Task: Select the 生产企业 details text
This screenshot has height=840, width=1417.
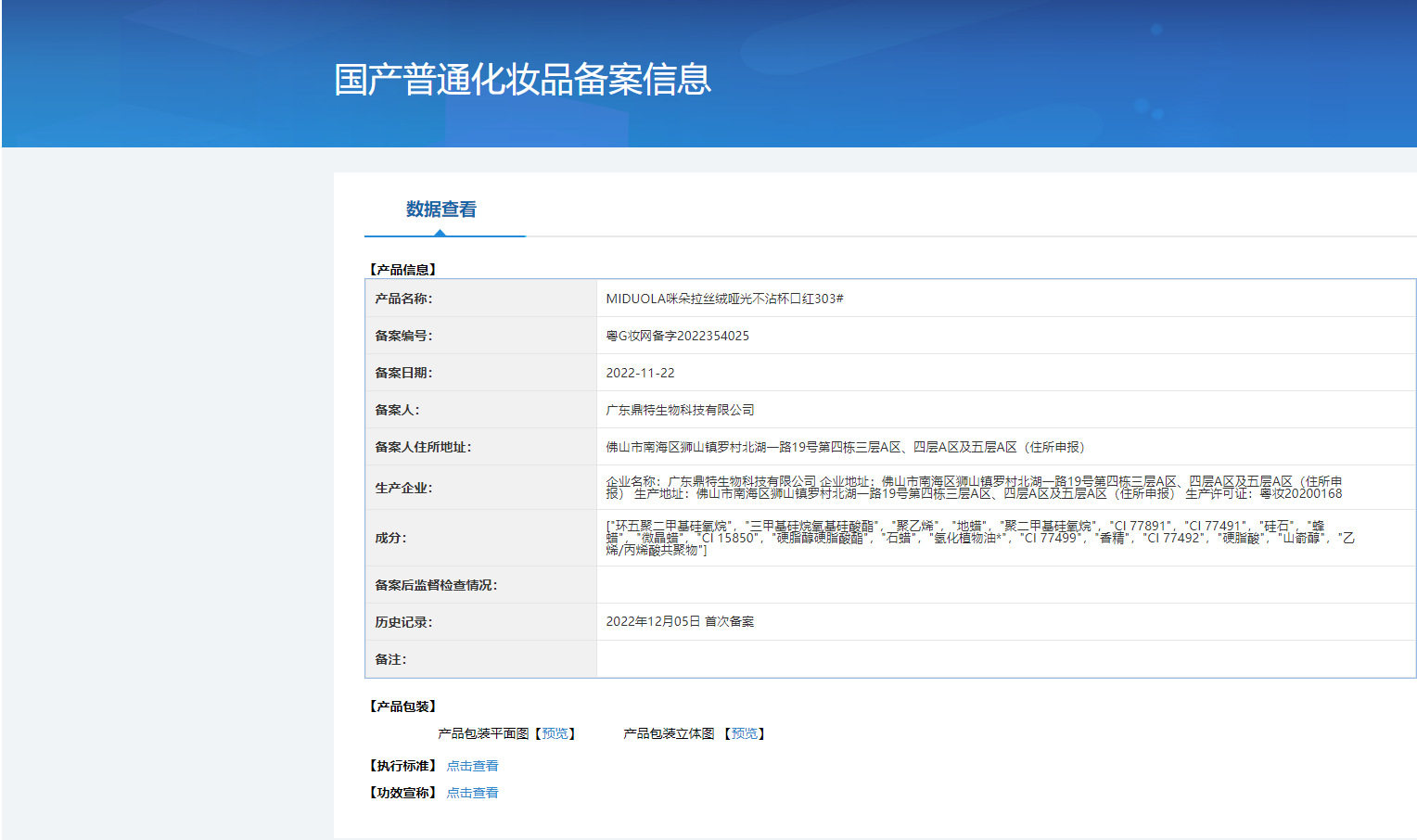Action: (974, 488)
